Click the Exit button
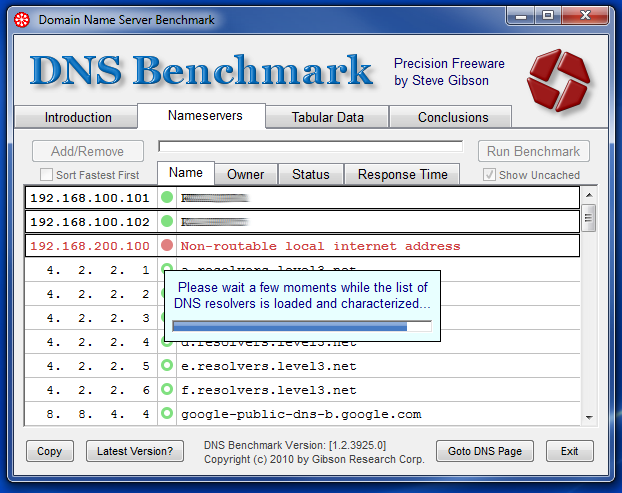622x493 pixels. point(570,451)
